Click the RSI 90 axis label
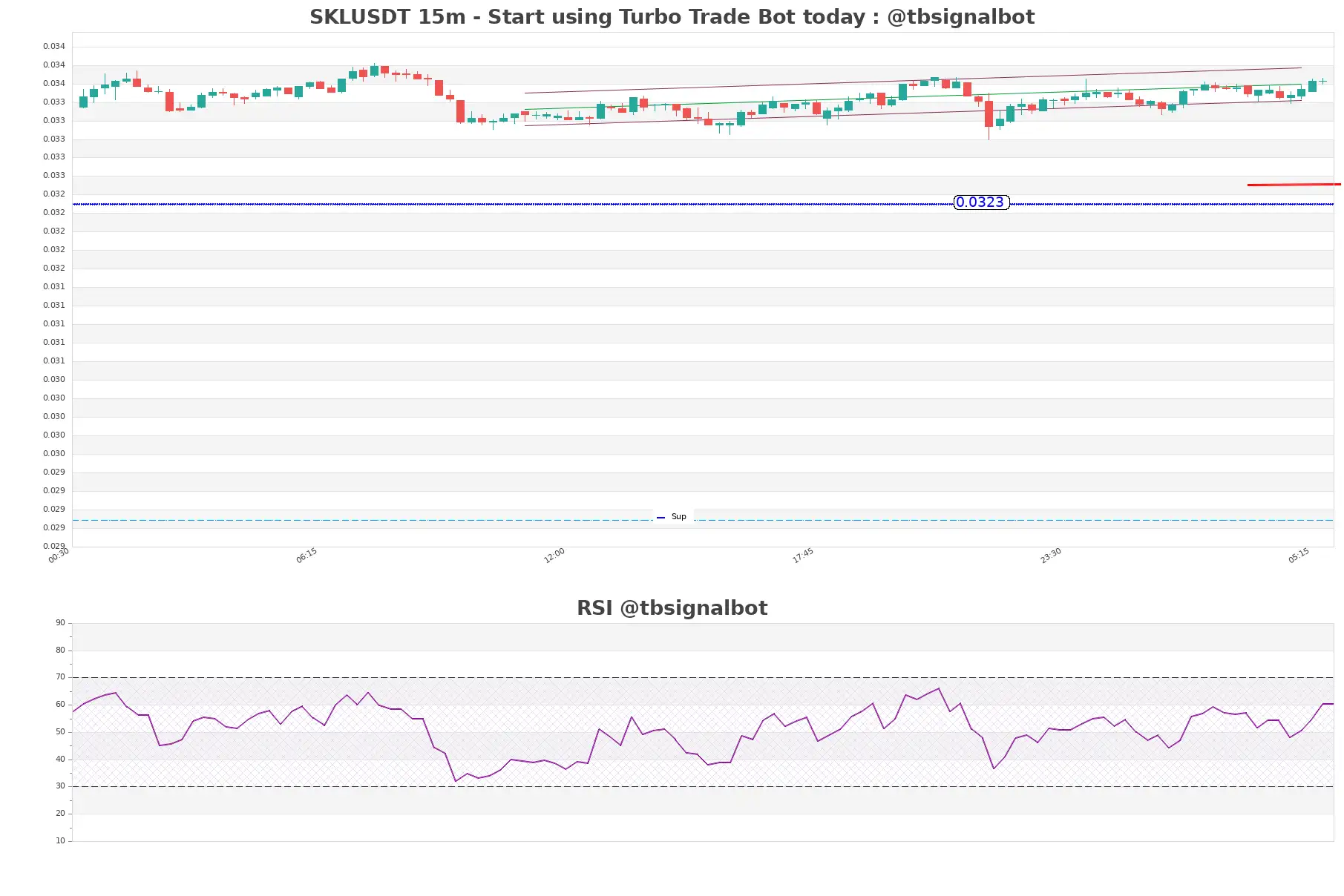Image resolution: width=1344 pixels, height=896 pixels. (60, 623)
